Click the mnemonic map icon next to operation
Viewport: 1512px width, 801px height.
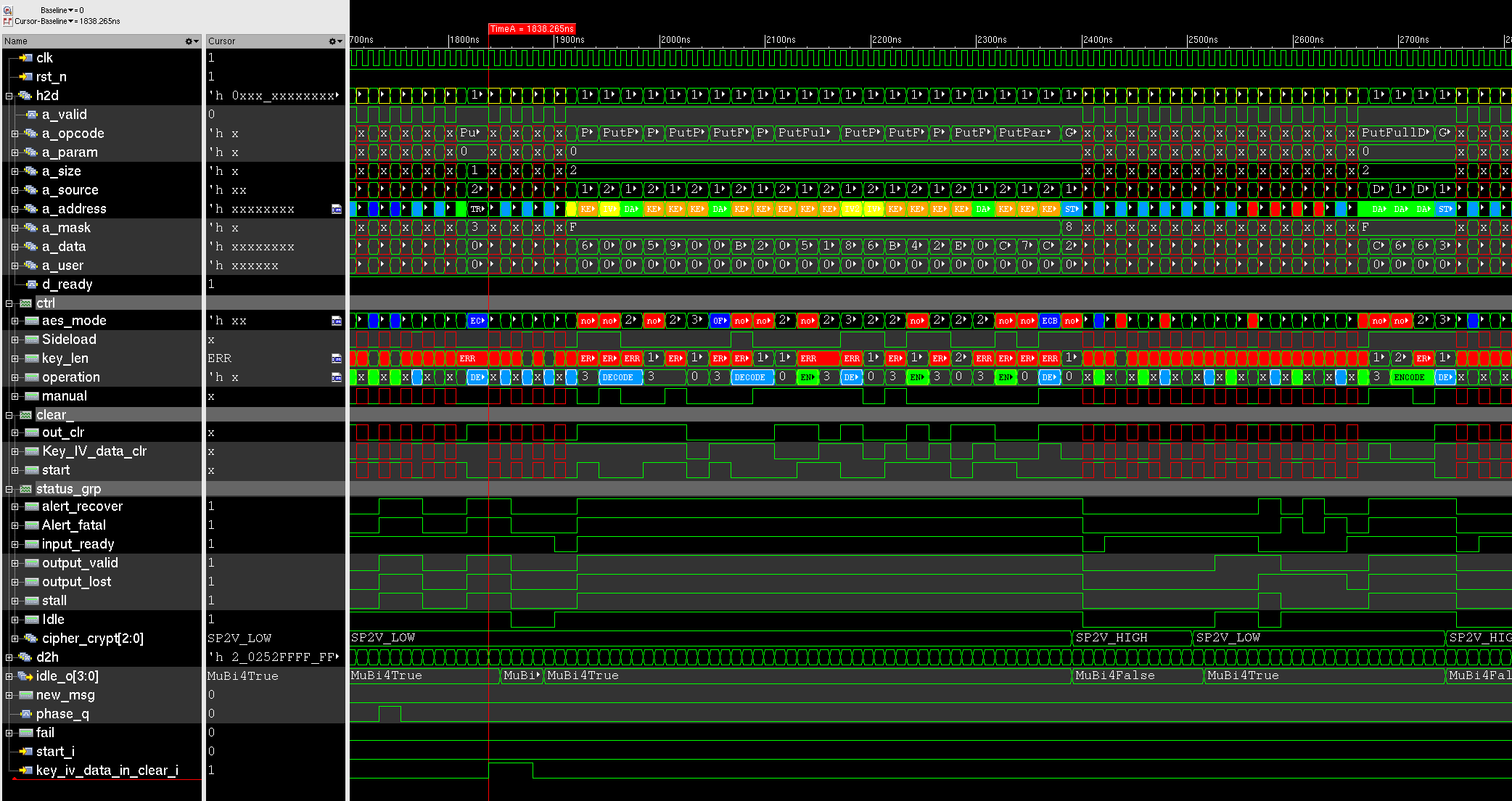[x=336, y=377]
